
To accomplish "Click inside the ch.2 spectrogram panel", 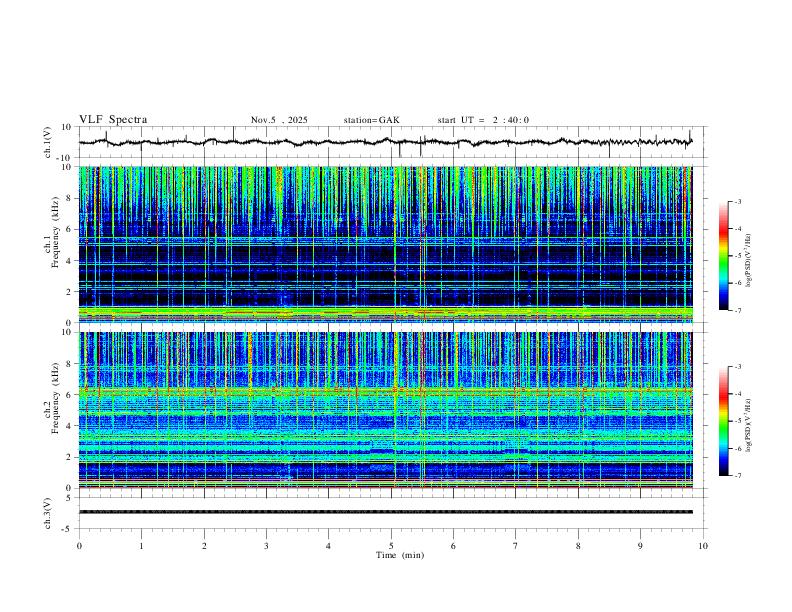I will [x=385, y=410].
